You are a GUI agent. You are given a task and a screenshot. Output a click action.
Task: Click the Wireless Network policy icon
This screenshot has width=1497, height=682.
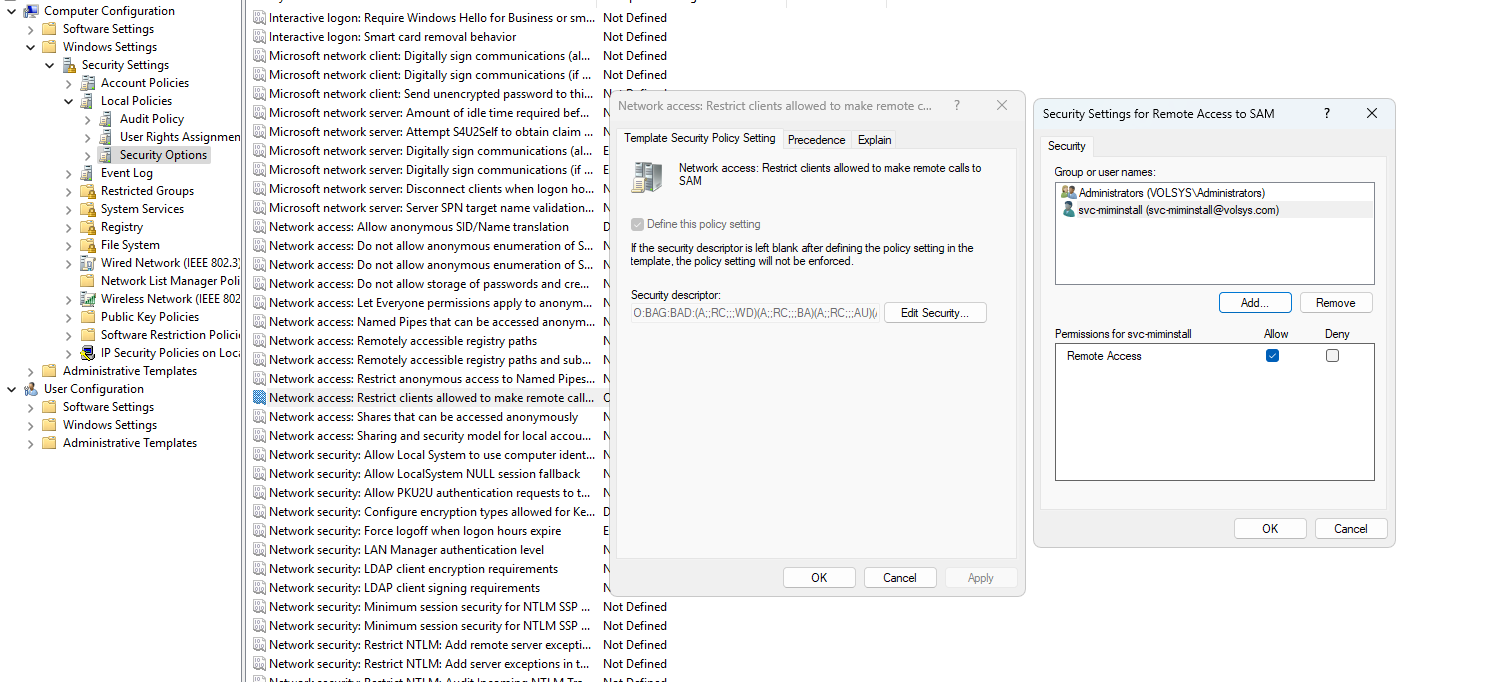[x=88, y=299]
